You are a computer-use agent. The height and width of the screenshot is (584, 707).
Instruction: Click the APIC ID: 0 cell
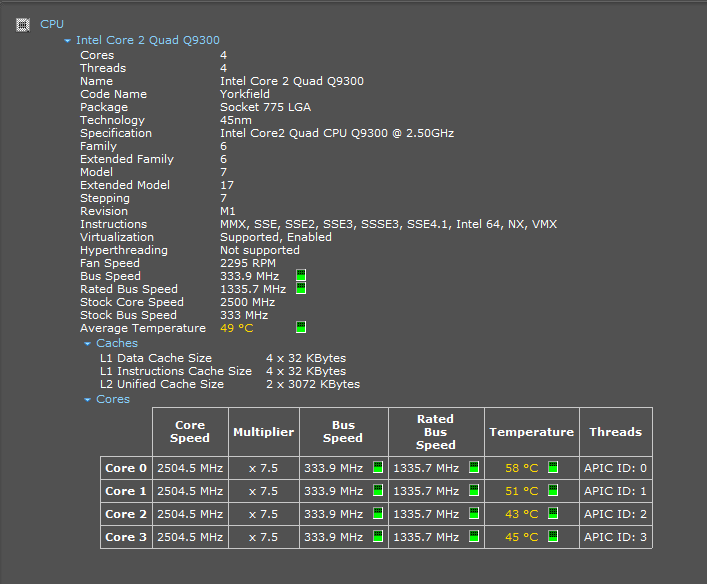(615, 468)
